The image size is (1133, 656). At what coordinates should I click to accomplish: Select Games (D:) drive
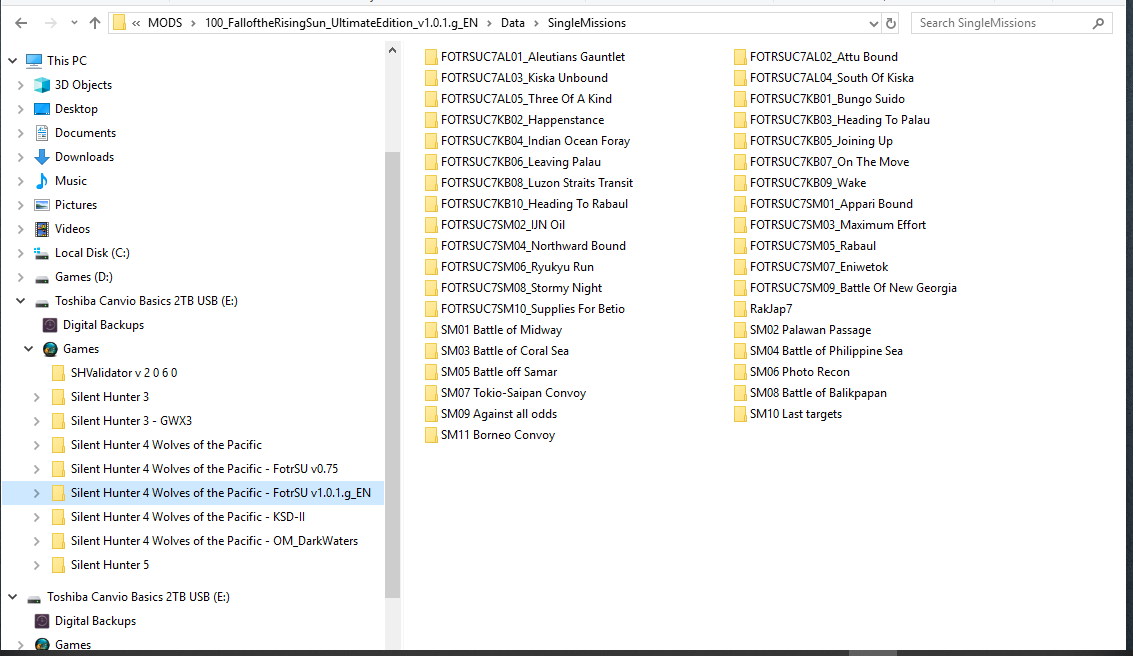84,277
